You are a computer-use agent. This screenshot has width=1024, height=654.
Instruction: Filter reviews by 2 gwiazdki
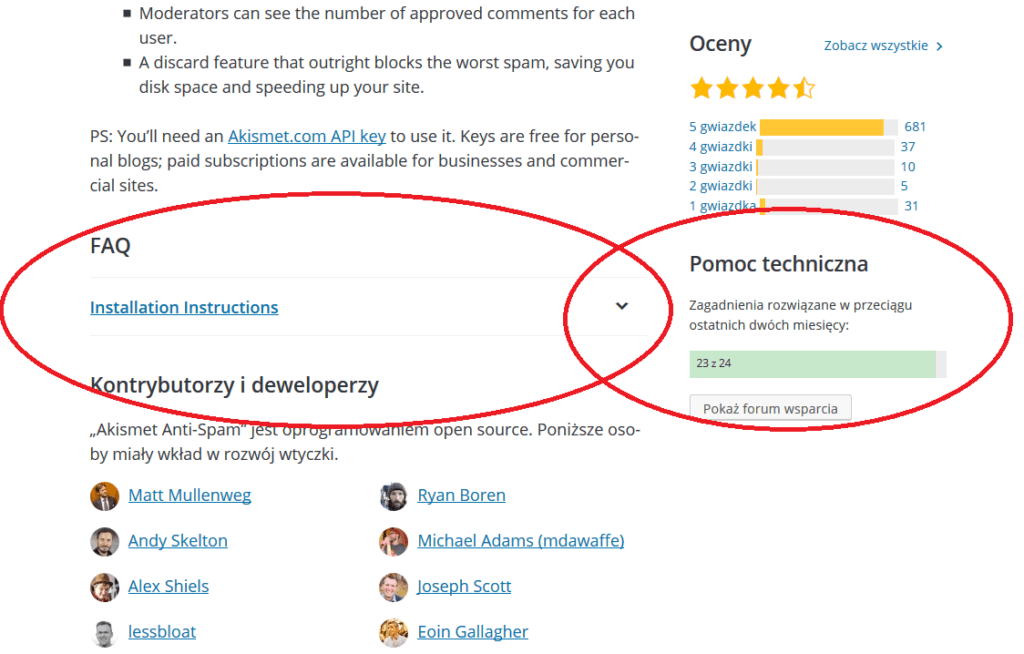[720, 186]
